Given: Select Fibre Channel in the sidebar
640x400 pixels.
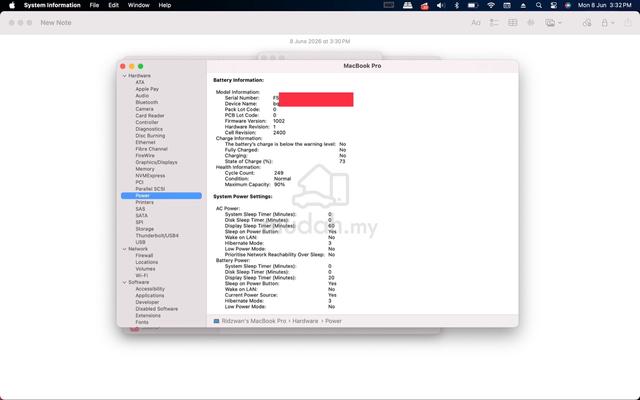Looking at the screenshot, I should point(151,149).
